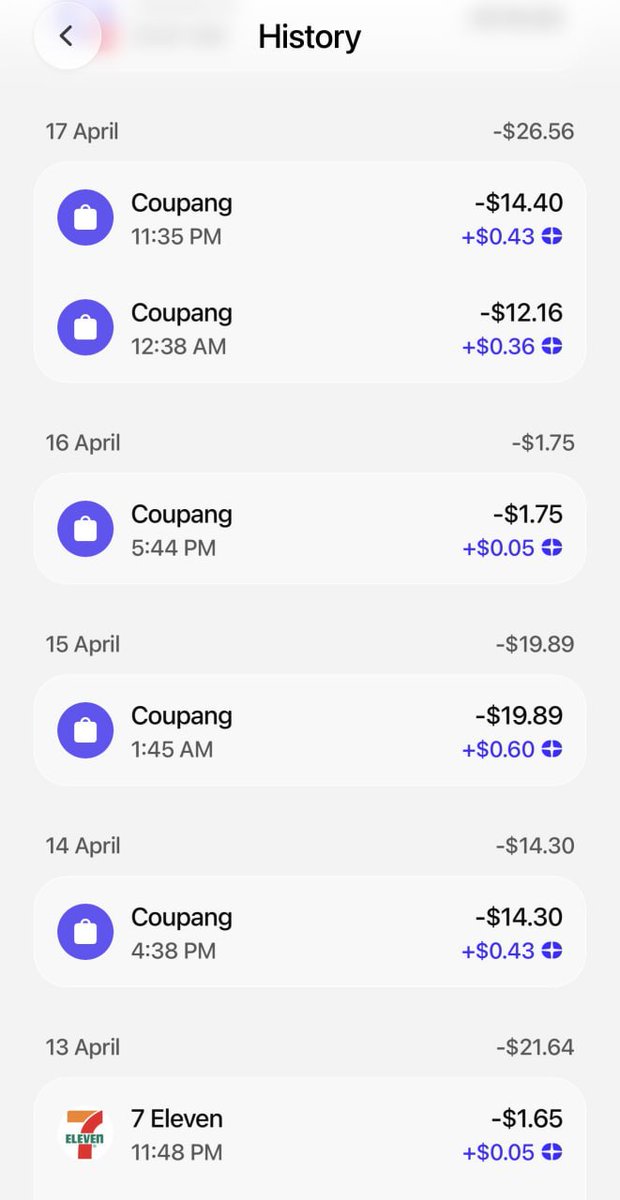Open the 7 Eleven -$1.65 transaction

coord(310,1133)
